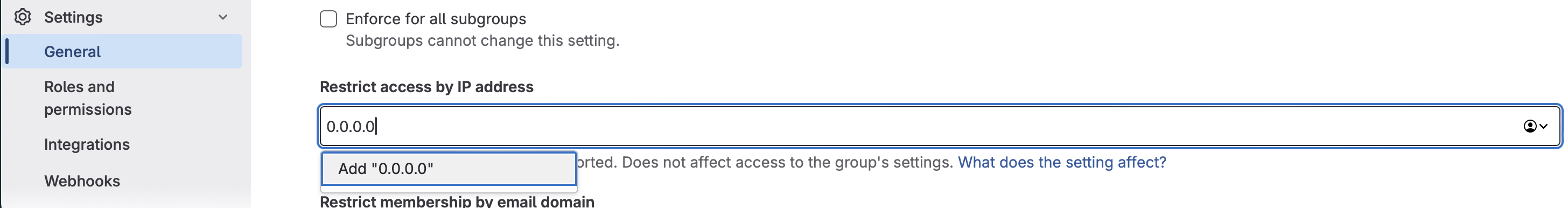
Task: Click the Settings sidebar label
Action: click(73, 17)
